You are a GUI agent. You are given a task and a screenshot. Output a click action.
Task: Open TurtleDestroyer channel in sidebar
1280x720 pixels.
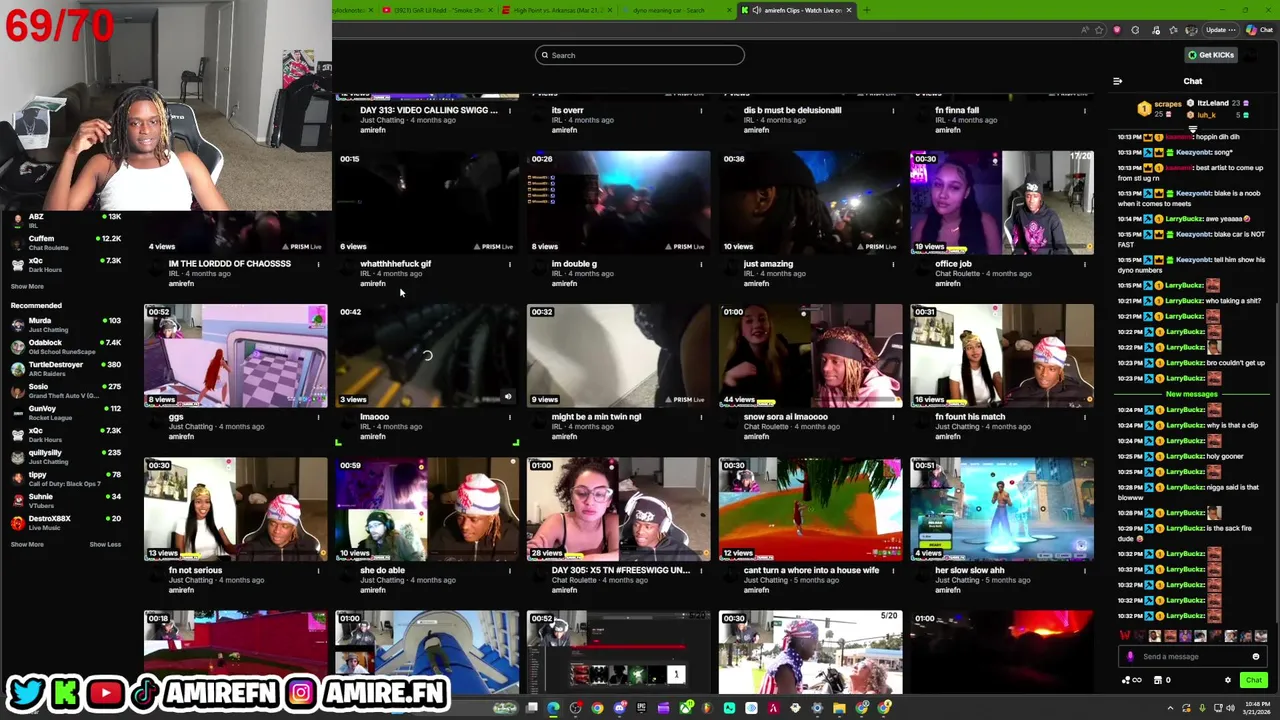(66, 368)
